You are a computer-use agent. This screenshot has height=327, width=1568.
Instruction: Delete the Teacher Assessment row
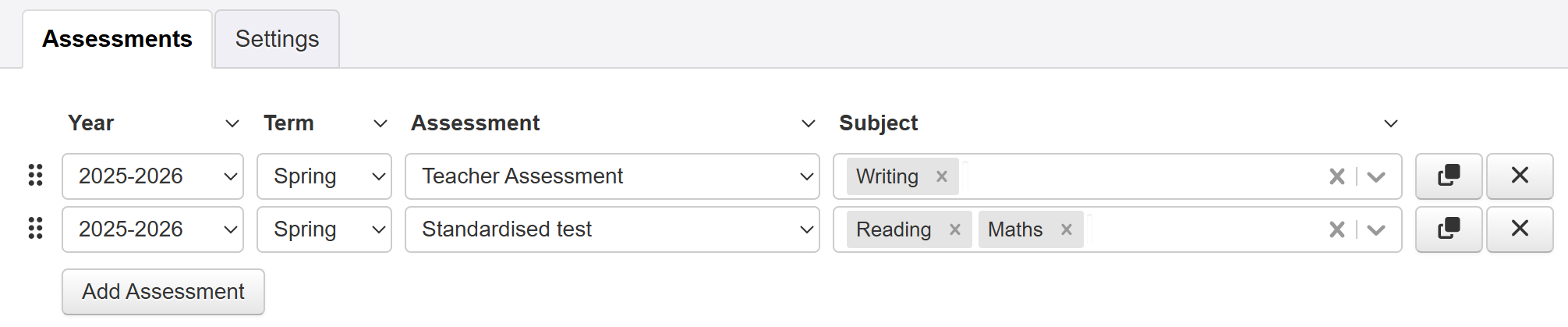(1519, 176)
